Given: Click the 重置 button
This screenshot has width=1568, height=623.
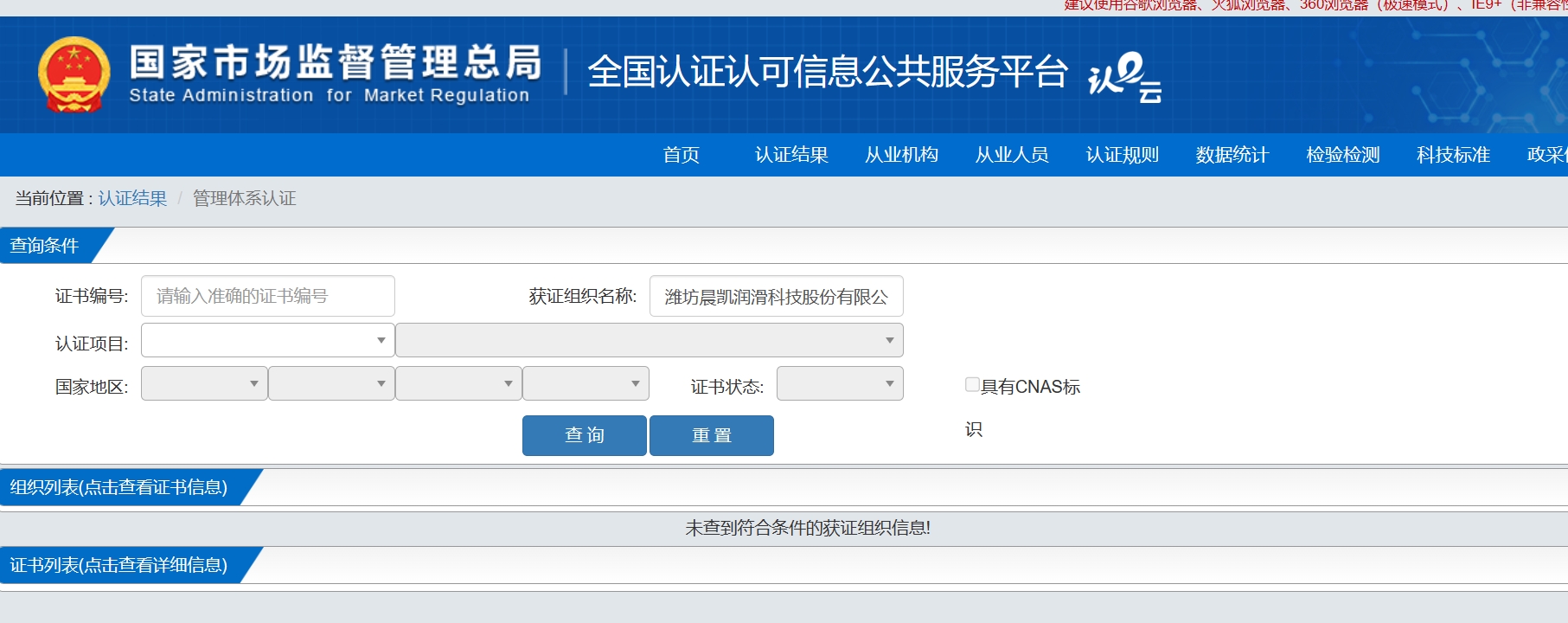Looking at the screenshot, I should pos(712,435).
